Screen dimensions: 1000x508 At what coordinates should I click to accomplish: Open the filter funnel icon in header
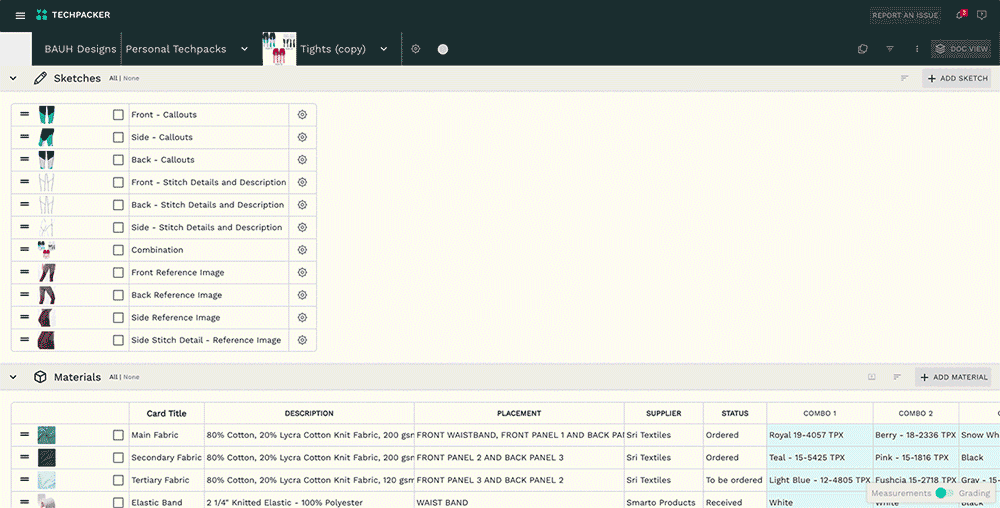coord(890,48)
